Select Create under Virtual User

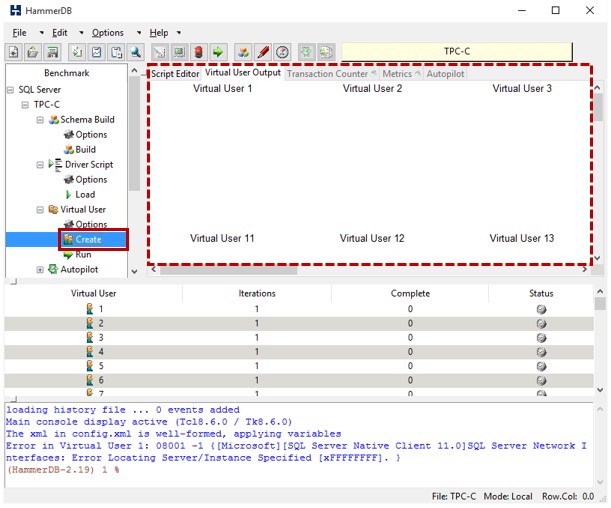(x=88, y=240)
